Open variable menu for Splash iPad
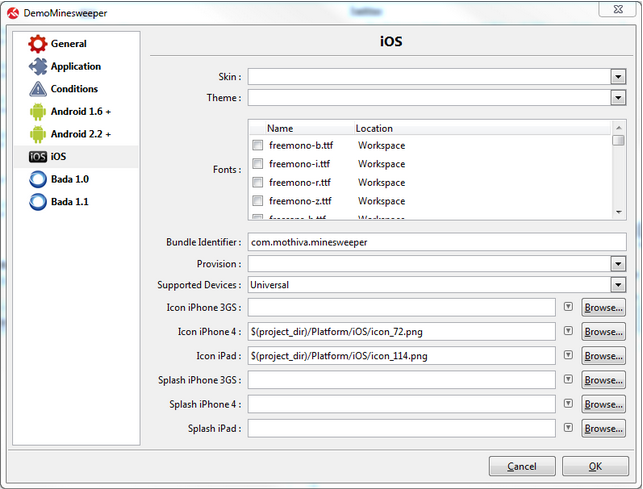The height and width of the screenshot is (489, 643). (x=568, y=427)
